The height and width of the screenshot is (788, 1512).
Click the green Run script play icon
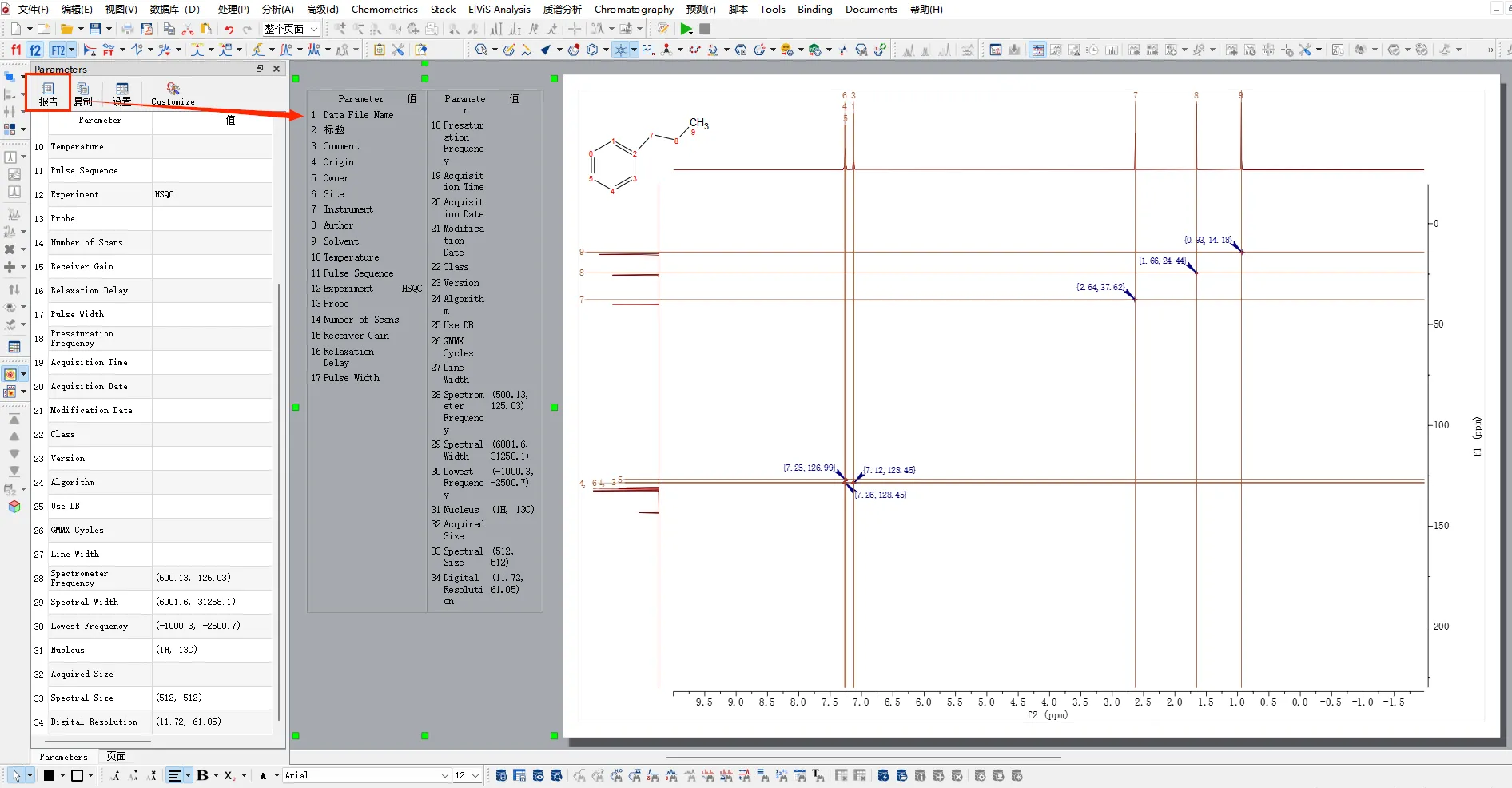coord(686,29)
